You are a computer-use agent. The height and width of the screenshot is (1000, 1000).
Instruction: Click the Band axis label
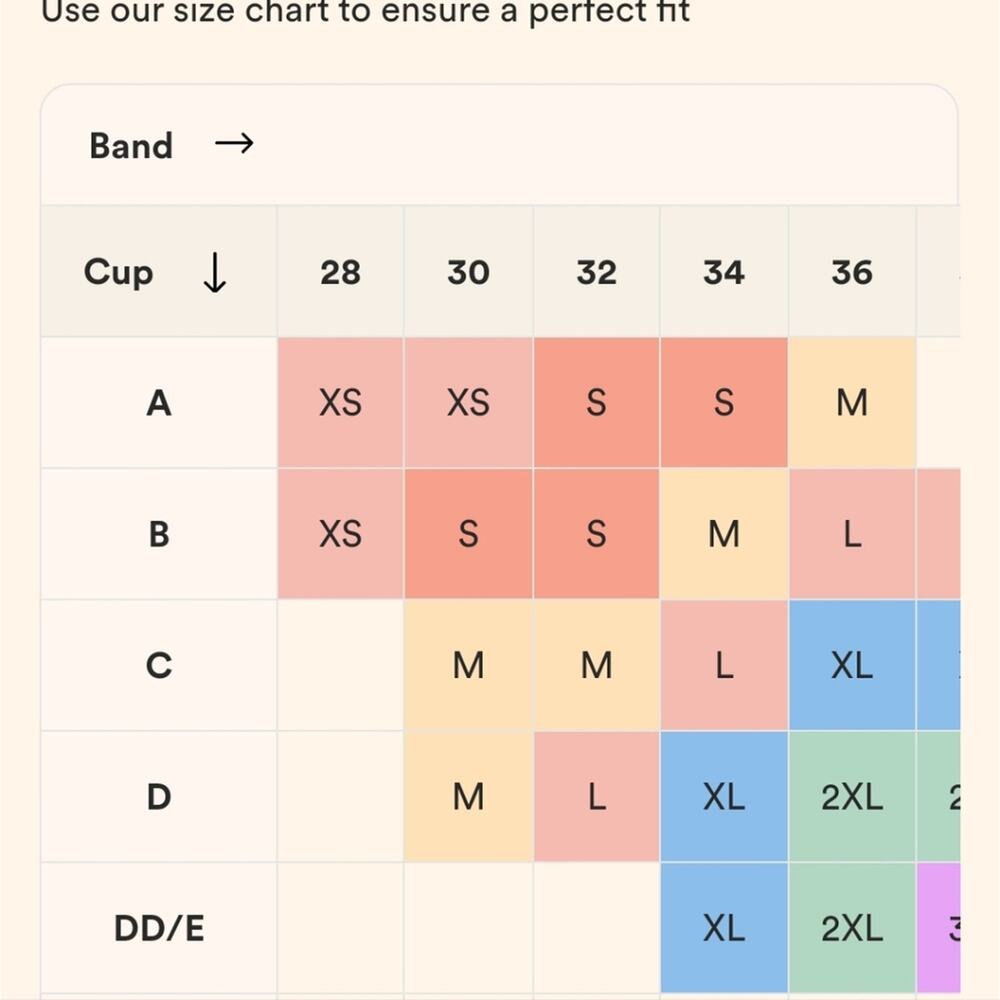[131, 146]
